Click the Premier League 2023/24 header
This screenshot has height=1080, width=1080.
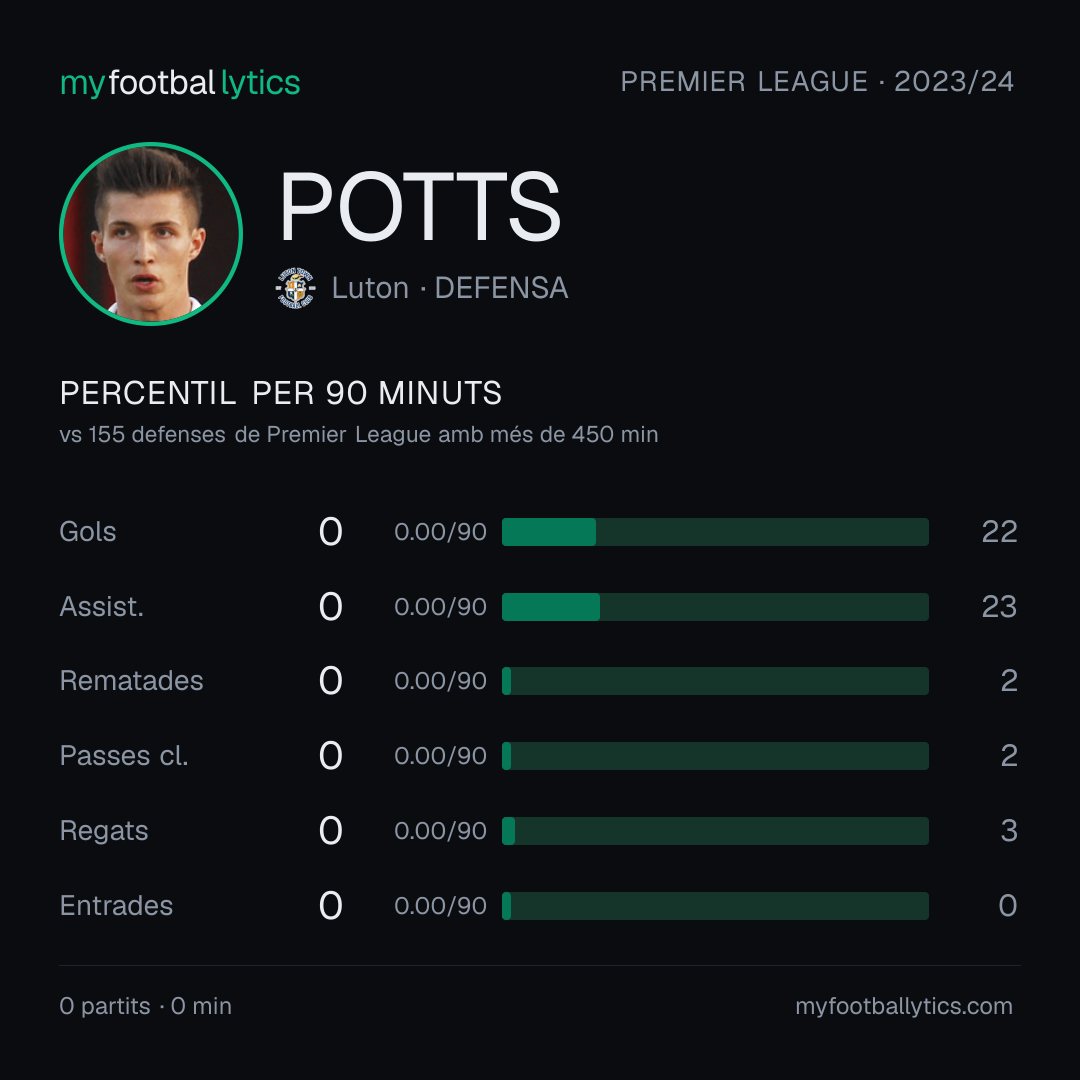click(817, 82)
